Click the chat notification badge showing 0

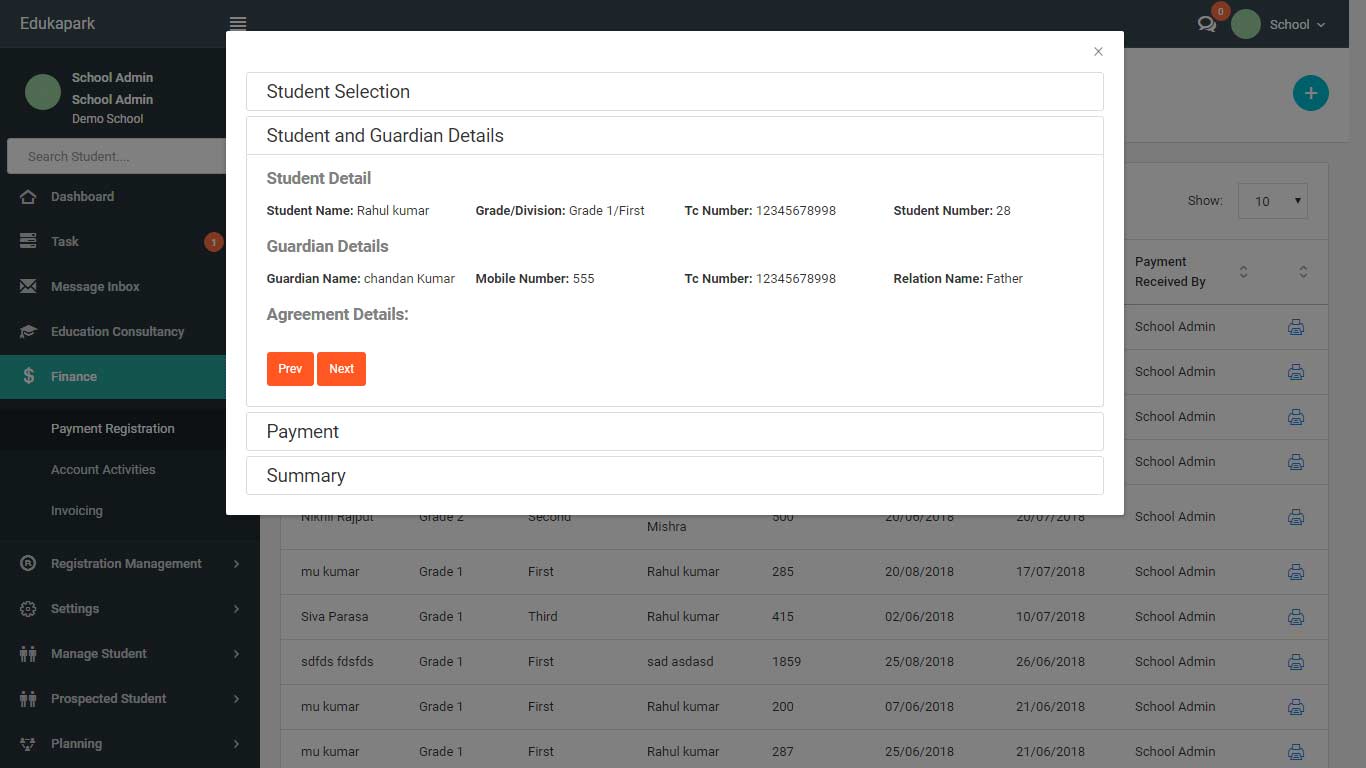pyautogui.click(x=1220, y=12)
